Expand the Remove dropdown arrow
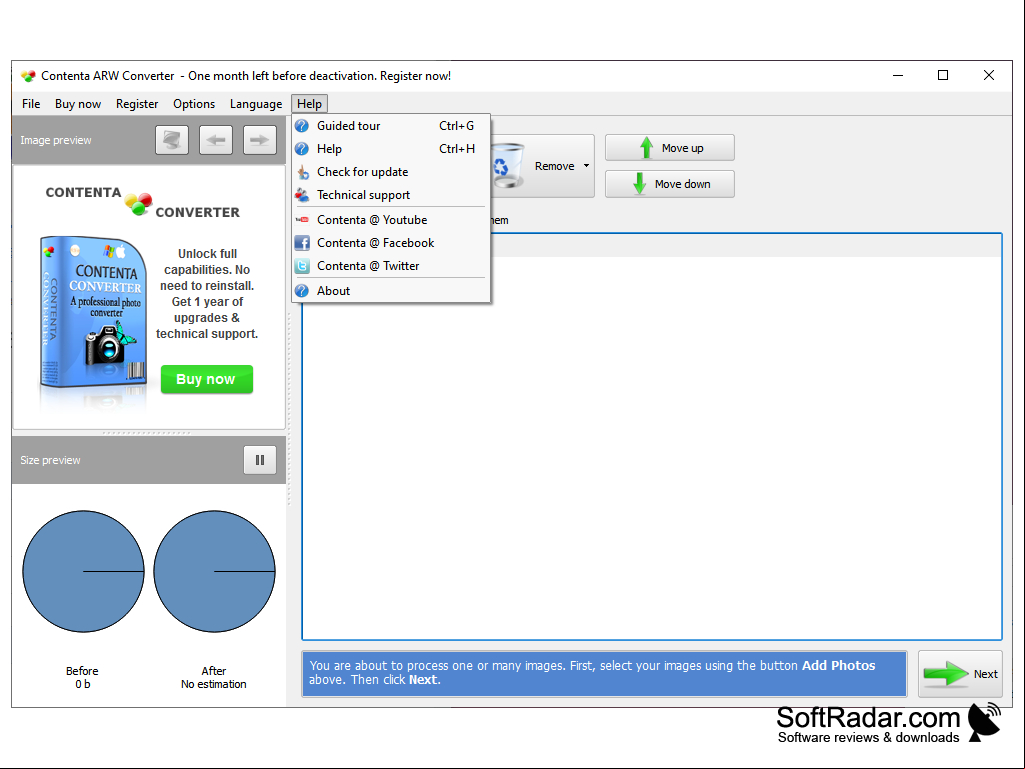 [586, 166]
